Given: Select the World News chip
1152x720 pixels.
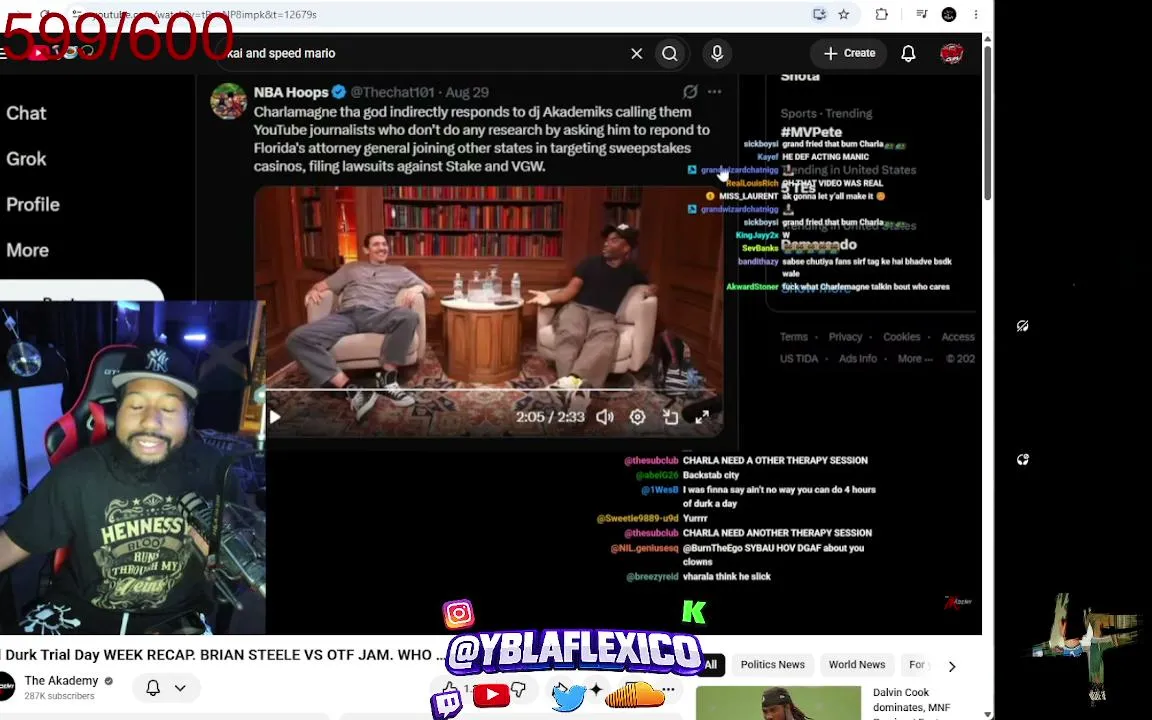Looking at the screenshot, I should click(x=857, y=665).
